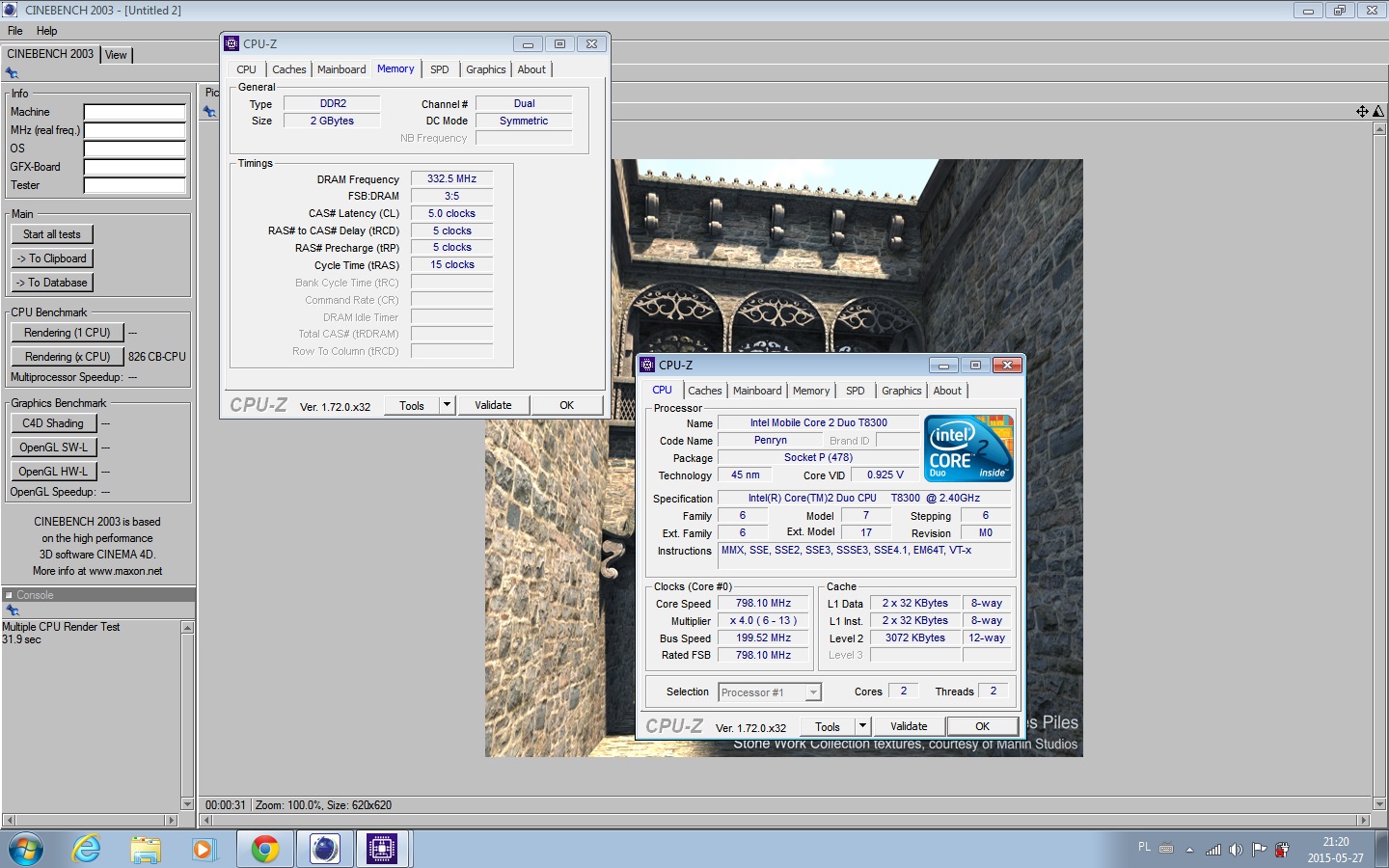The image size is (1389, 868).
Task: Open the media player taskbar icon
Action: coord(204,849)
